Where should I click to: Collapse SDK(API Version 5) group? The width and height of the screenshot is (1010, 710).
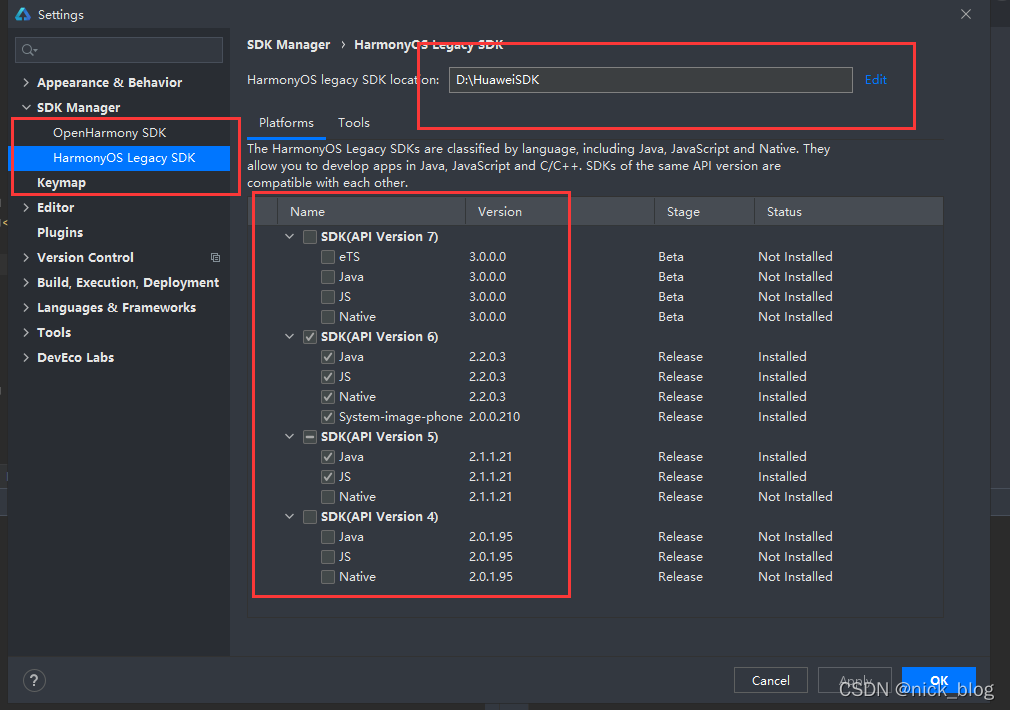(290, 437)
